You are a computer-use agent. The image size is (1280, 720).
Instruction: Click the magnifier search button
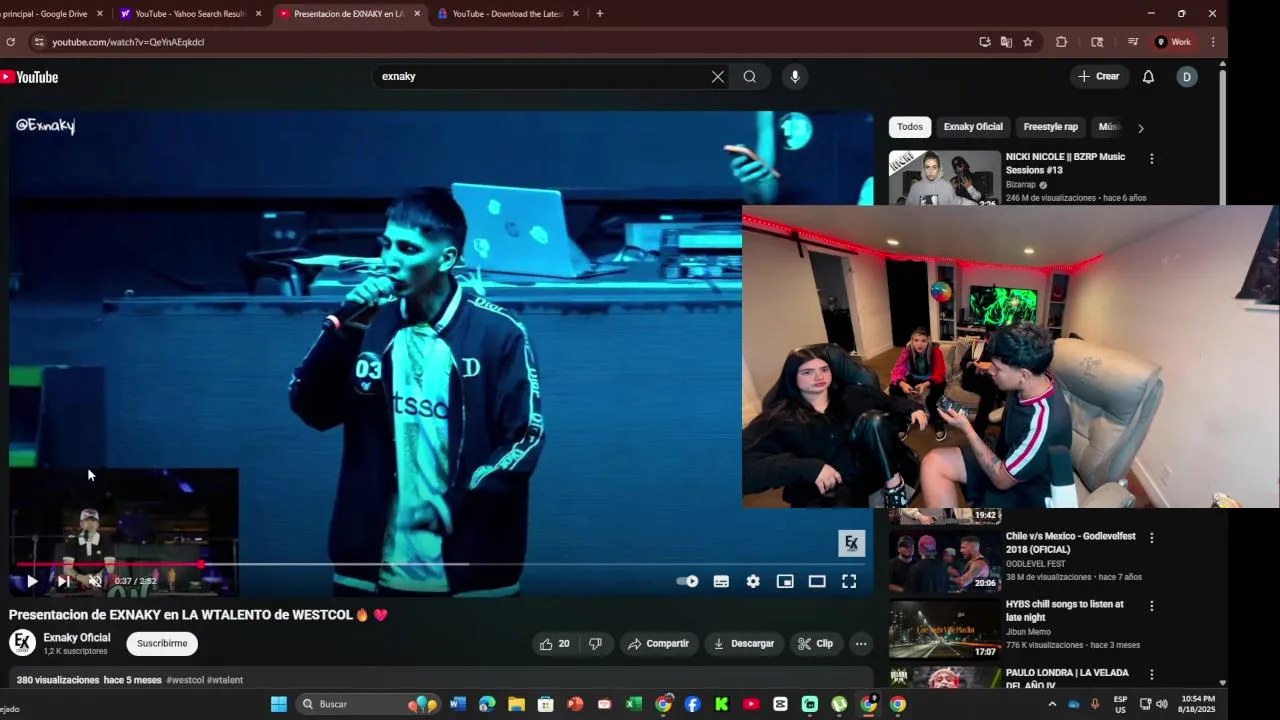(749, 77)
